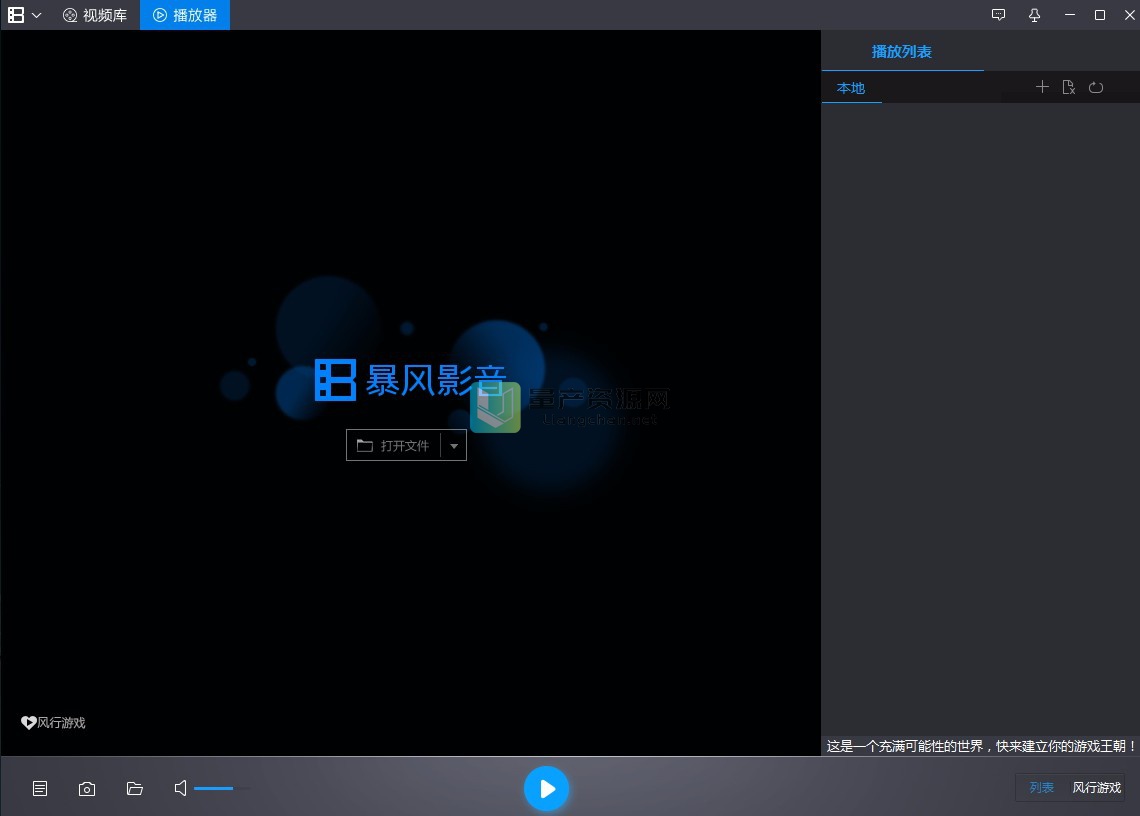Expand the main menu chevron arrow
This screenshot has width=1140, height=816.
click(x=36, y=15)
